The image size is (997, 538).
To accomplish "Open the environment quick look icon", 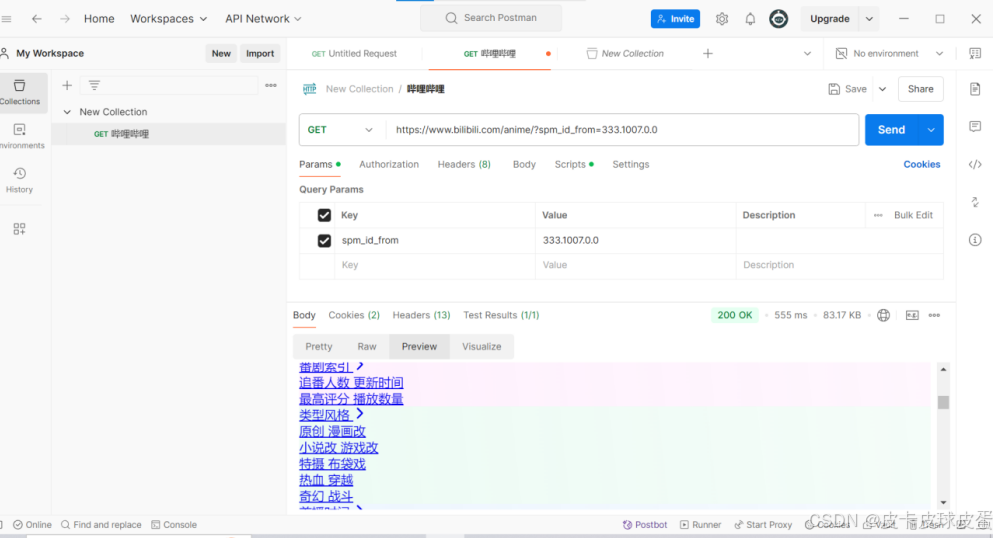I will 975,53.
